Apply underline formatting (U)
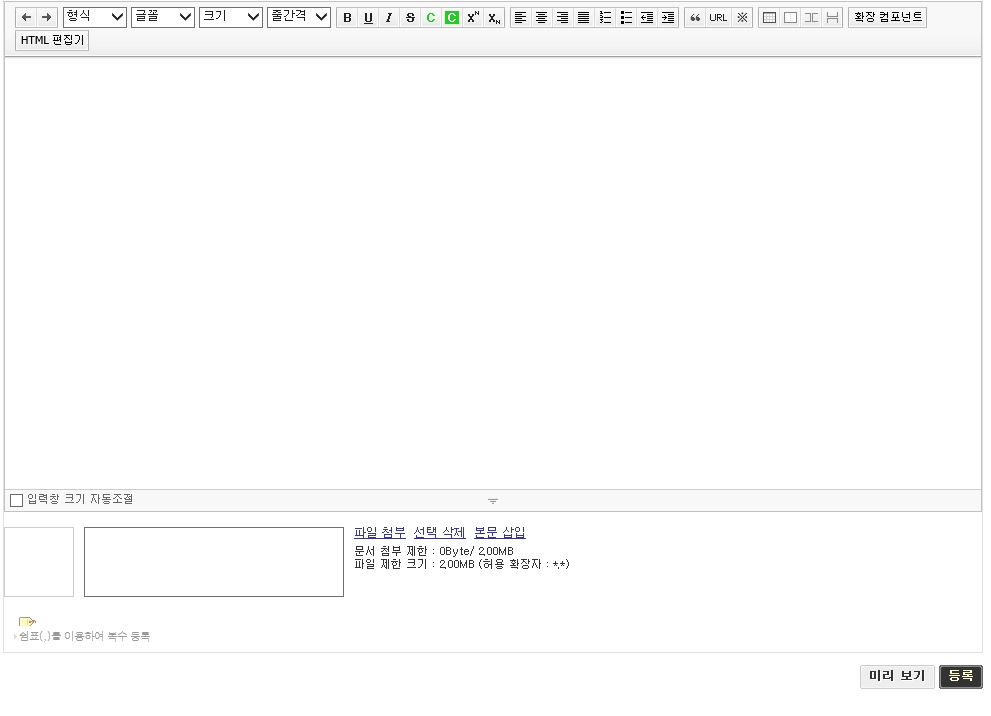The image size is (991, 716). [368, 18]
